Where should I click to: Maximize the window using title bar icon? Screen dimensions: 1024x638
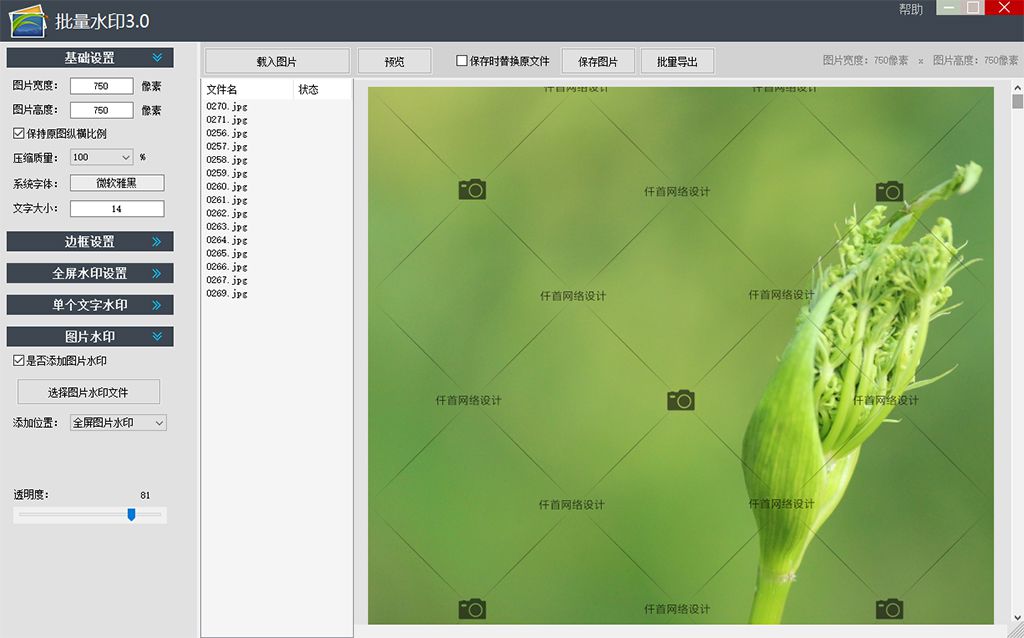pyautogui.click(x=973, y=8)
